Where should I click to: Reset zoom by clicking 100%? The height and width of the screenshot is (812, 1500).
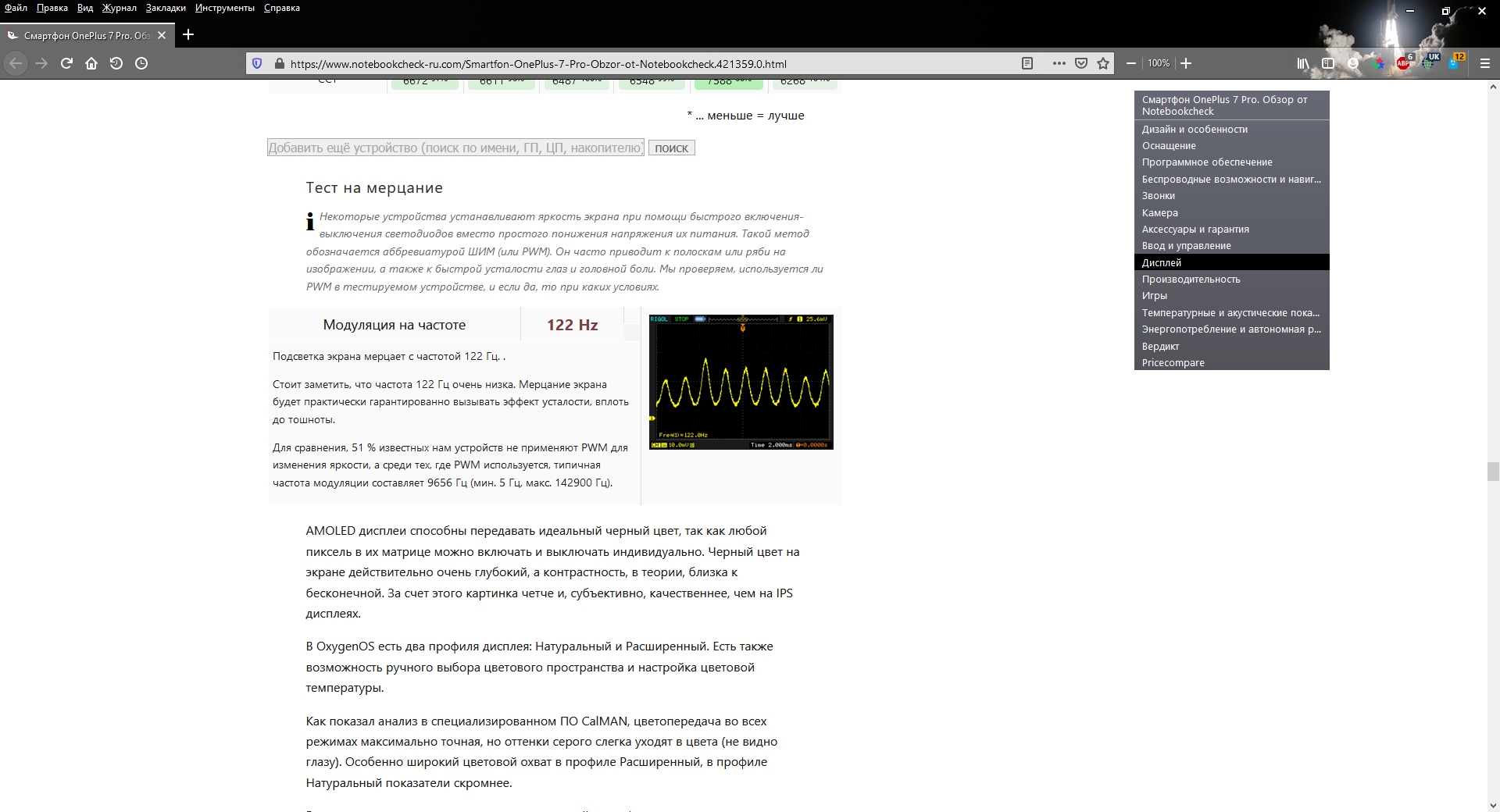point(1159,63)
